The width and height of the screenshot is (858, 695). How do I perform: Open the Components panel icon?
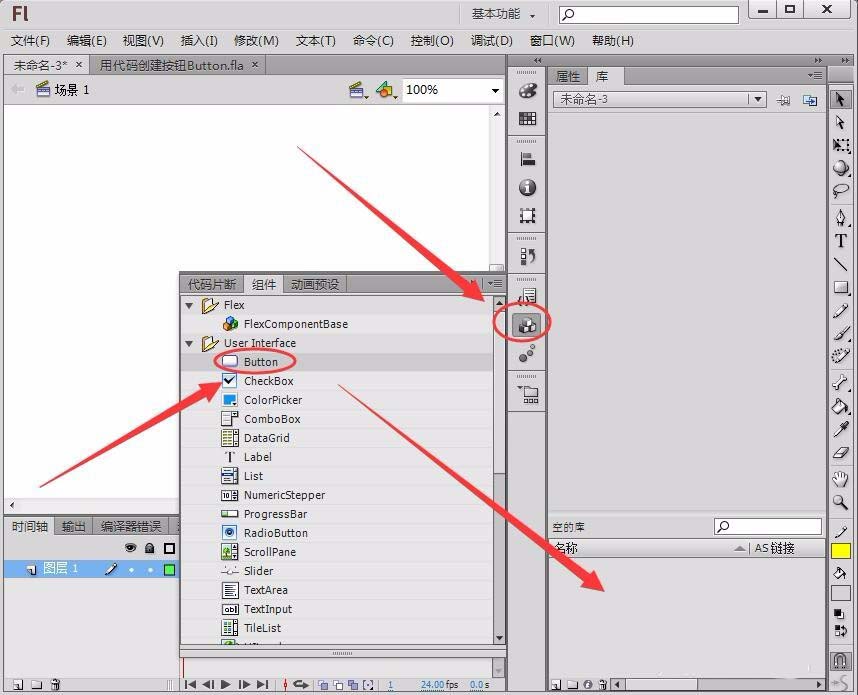pyautogui.click(x=527, y=324)
